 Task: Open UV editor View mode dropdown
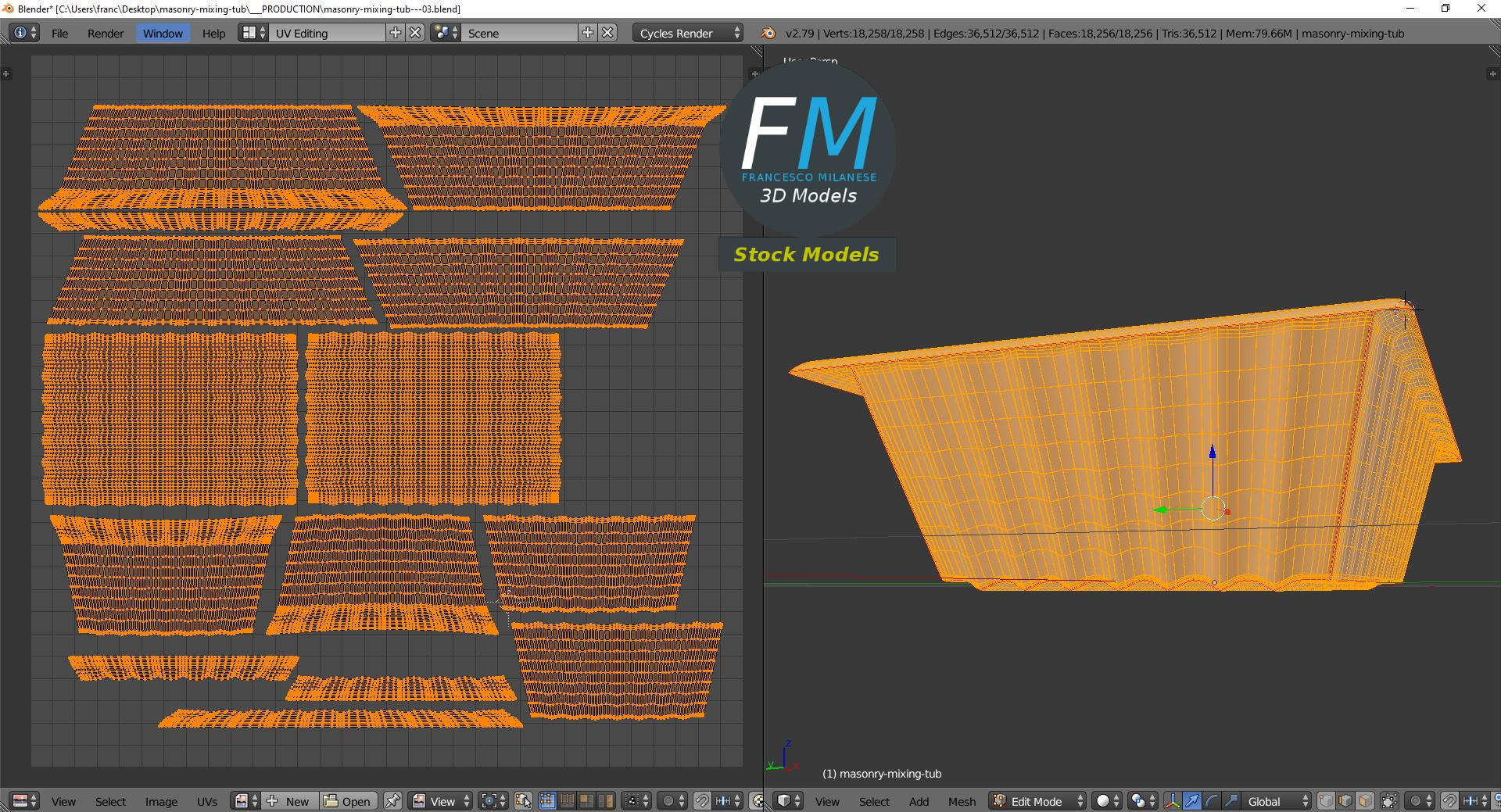(x=441, y=801)
